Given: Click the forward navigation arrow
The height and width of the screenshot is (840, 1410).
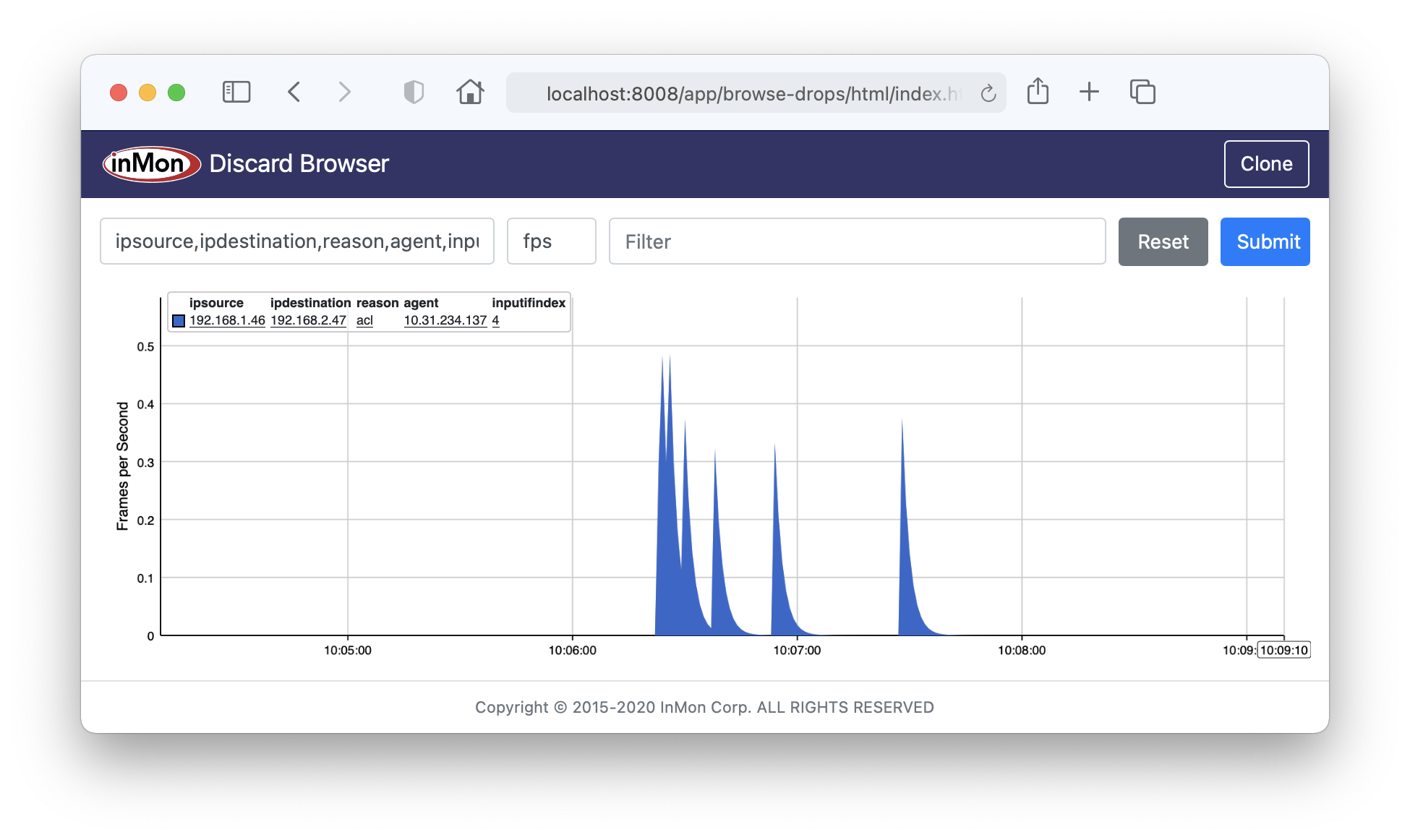Looking at the screenshot, I should coord(344,92).
